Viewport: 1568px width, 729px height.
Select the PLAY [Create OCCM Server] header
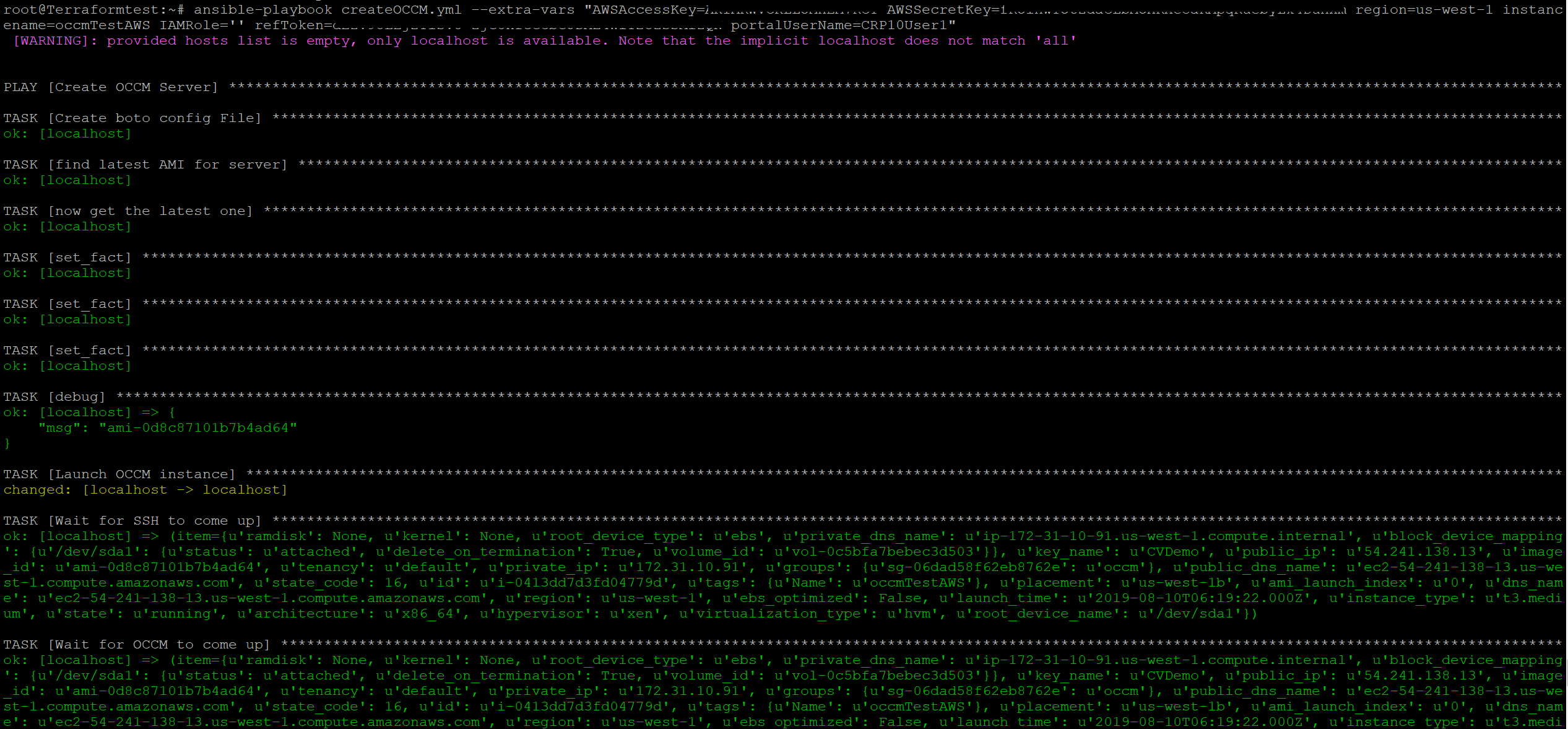[x=108, y=87]
